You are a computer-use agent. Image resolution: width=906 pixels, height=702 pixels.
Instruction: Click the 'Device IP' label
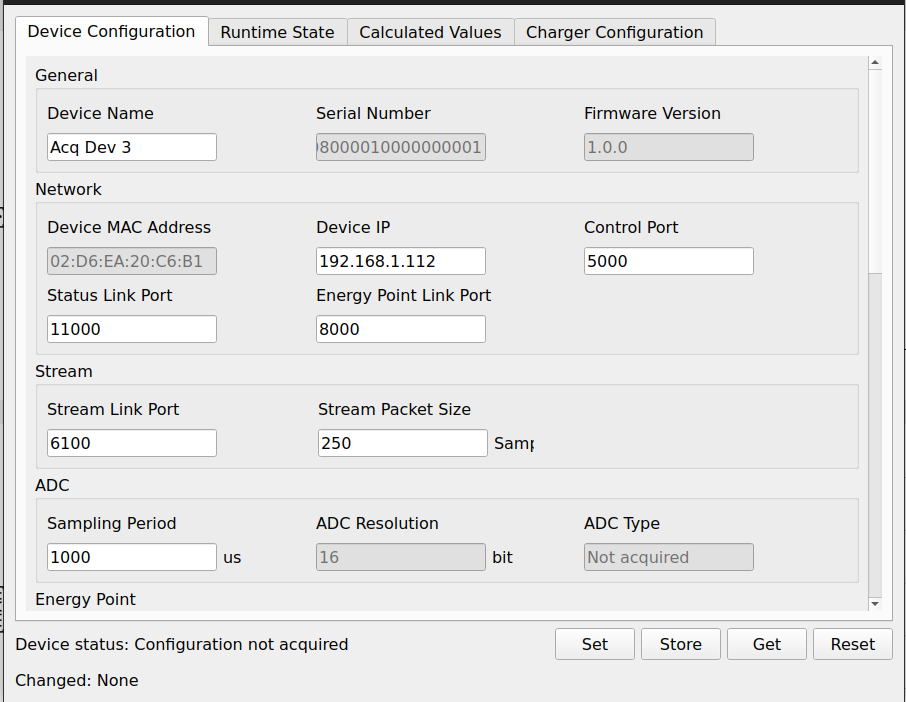pos(353,228)
